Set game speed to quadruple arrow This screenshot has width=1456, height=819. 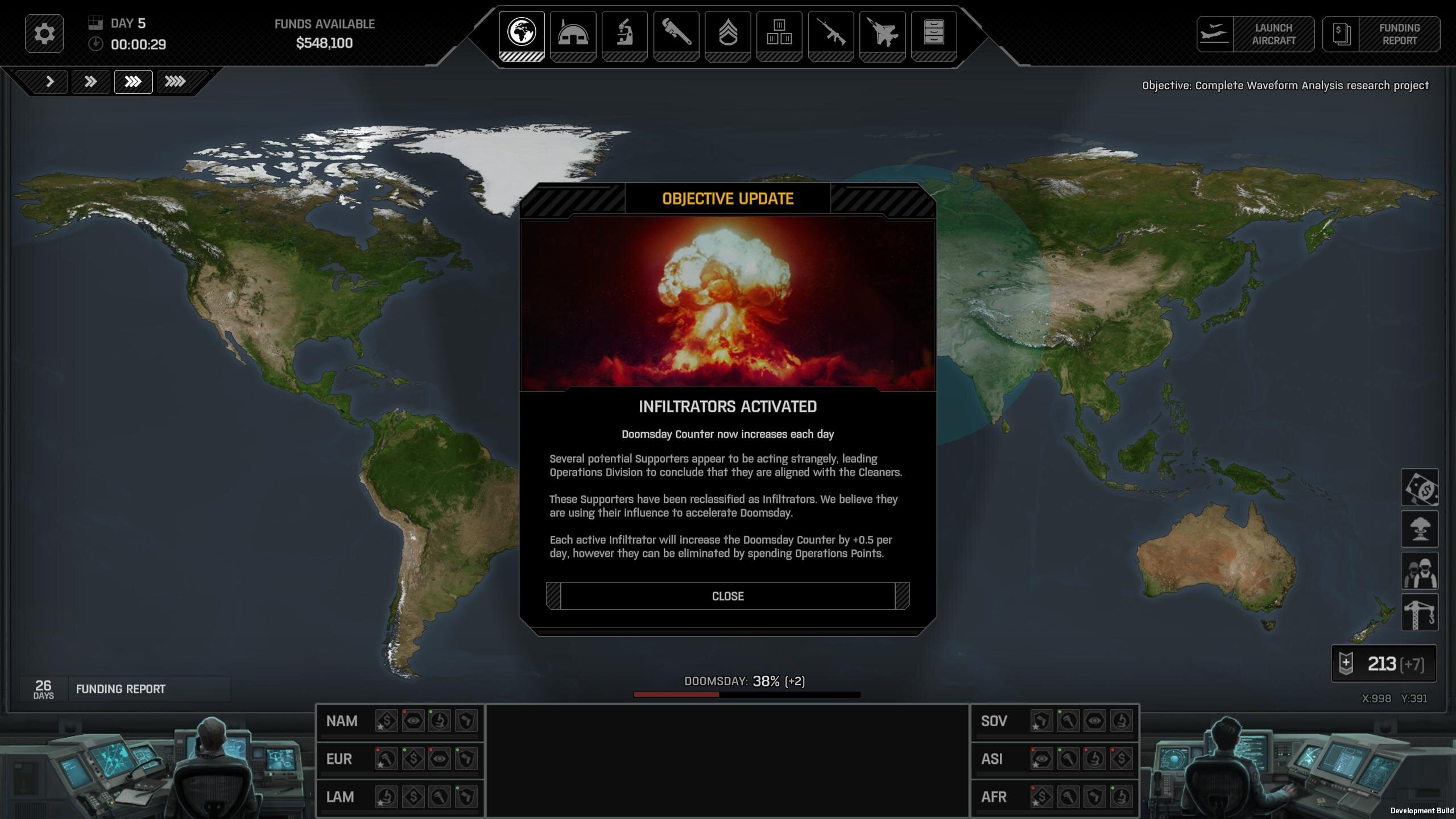175,82
